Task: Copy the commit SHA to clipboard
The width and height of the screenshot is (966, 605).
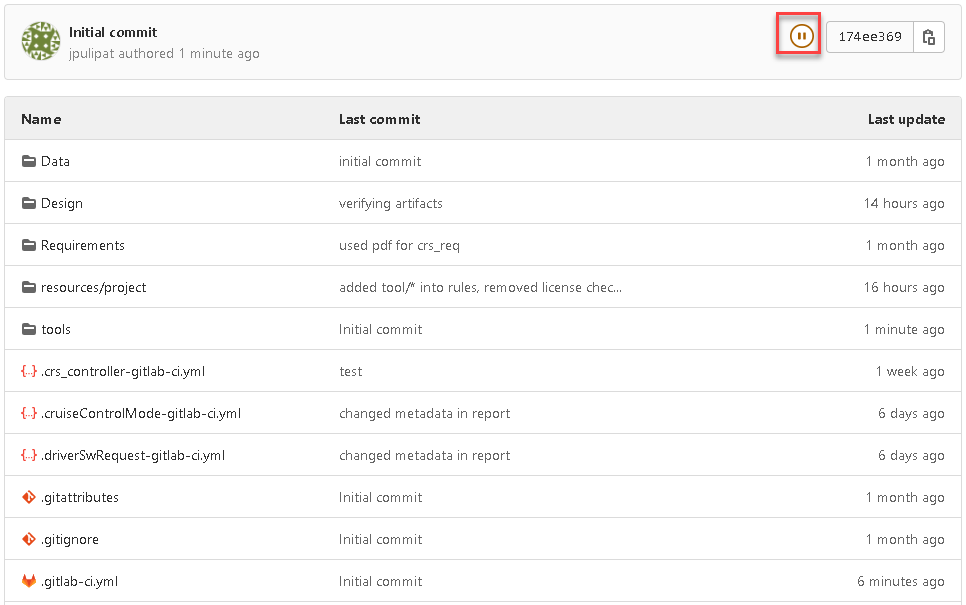Action: pos(928,36)
